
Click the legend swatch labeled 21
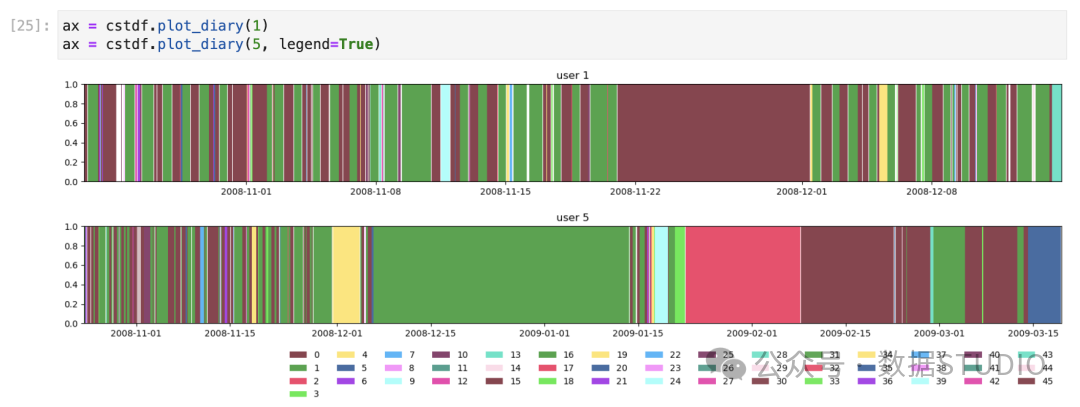pos(600,381)
